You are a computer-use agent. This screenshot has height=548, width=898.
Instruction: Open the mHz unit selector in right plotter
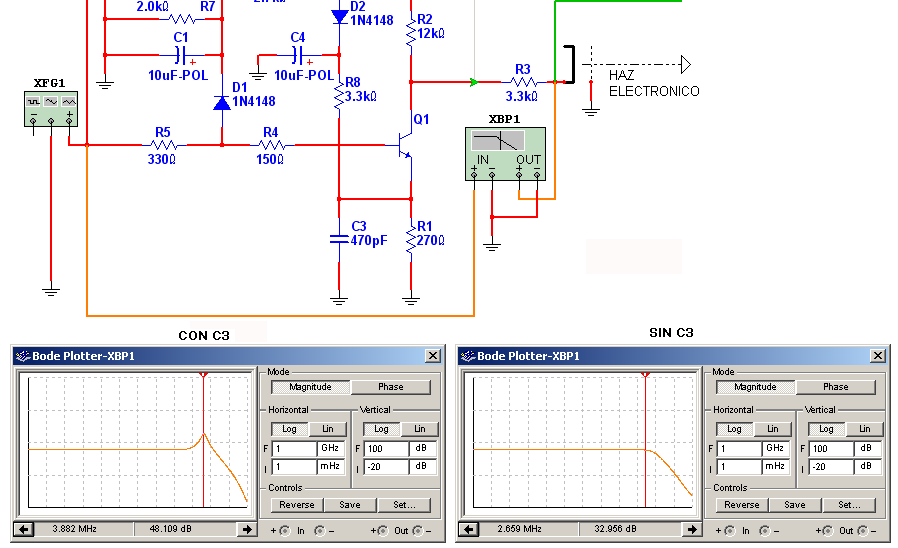click(775, 467)
